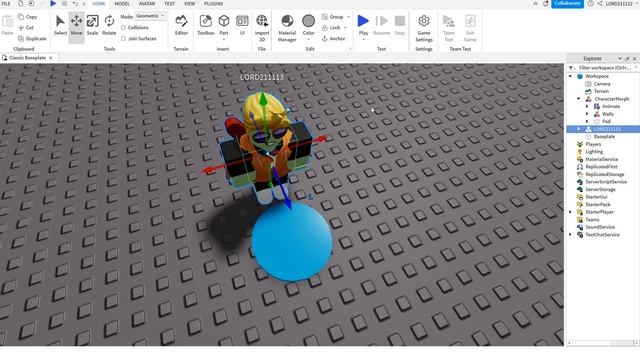
Task: Enable the Collisions checkbox
Action: coord(123,27)
